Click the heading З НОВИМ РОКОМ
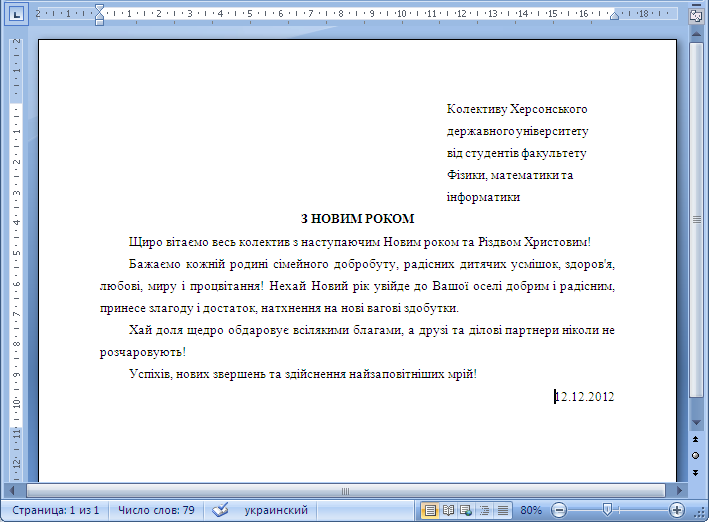709x522 pixels. click(357, 219)
